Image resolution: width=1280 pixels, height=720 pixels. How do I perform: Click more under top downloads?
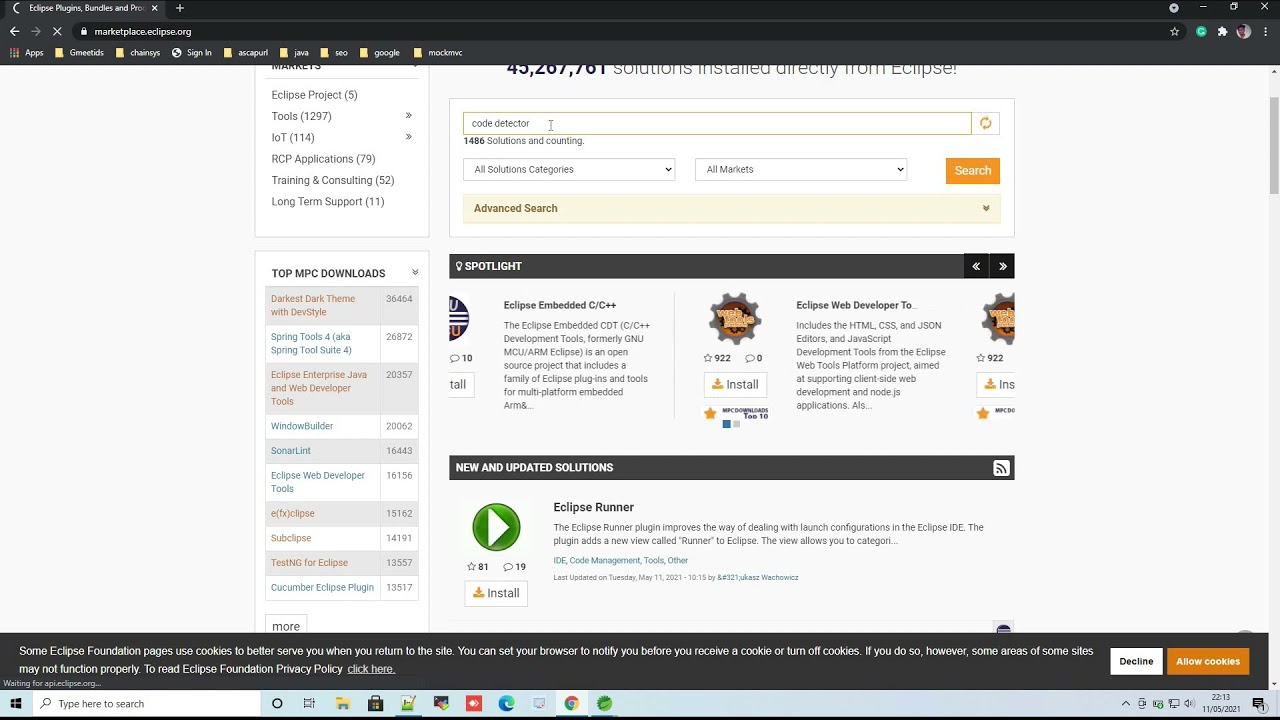click(286, 627)
